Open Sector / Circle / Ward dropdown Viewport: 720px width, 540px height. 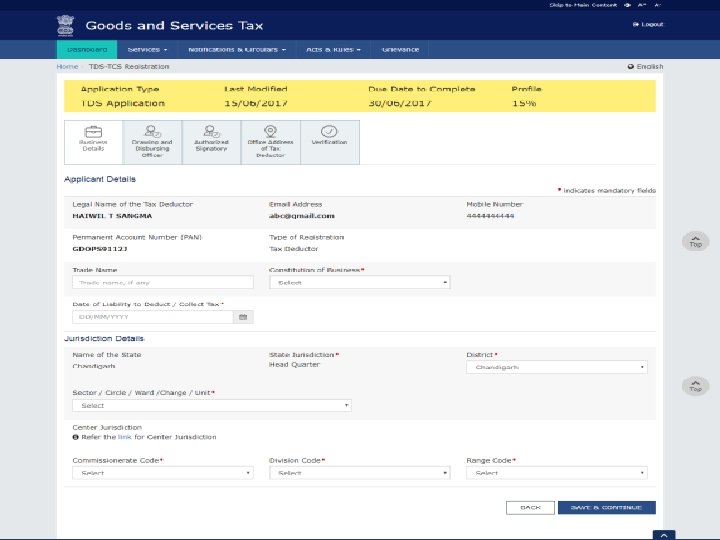(x=212, y=405)
